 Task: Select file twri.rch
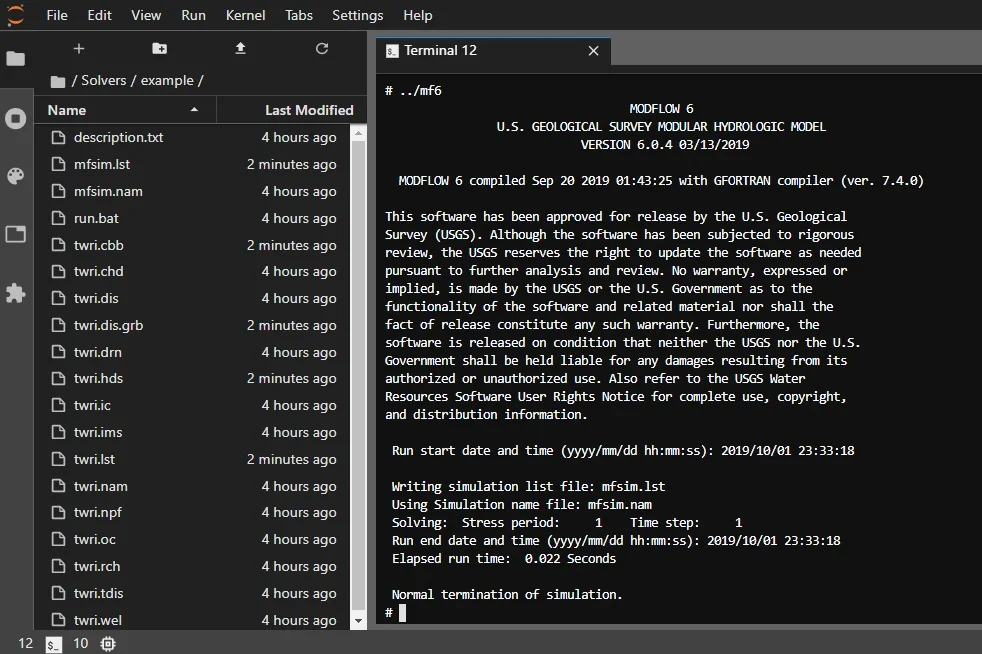192,566
